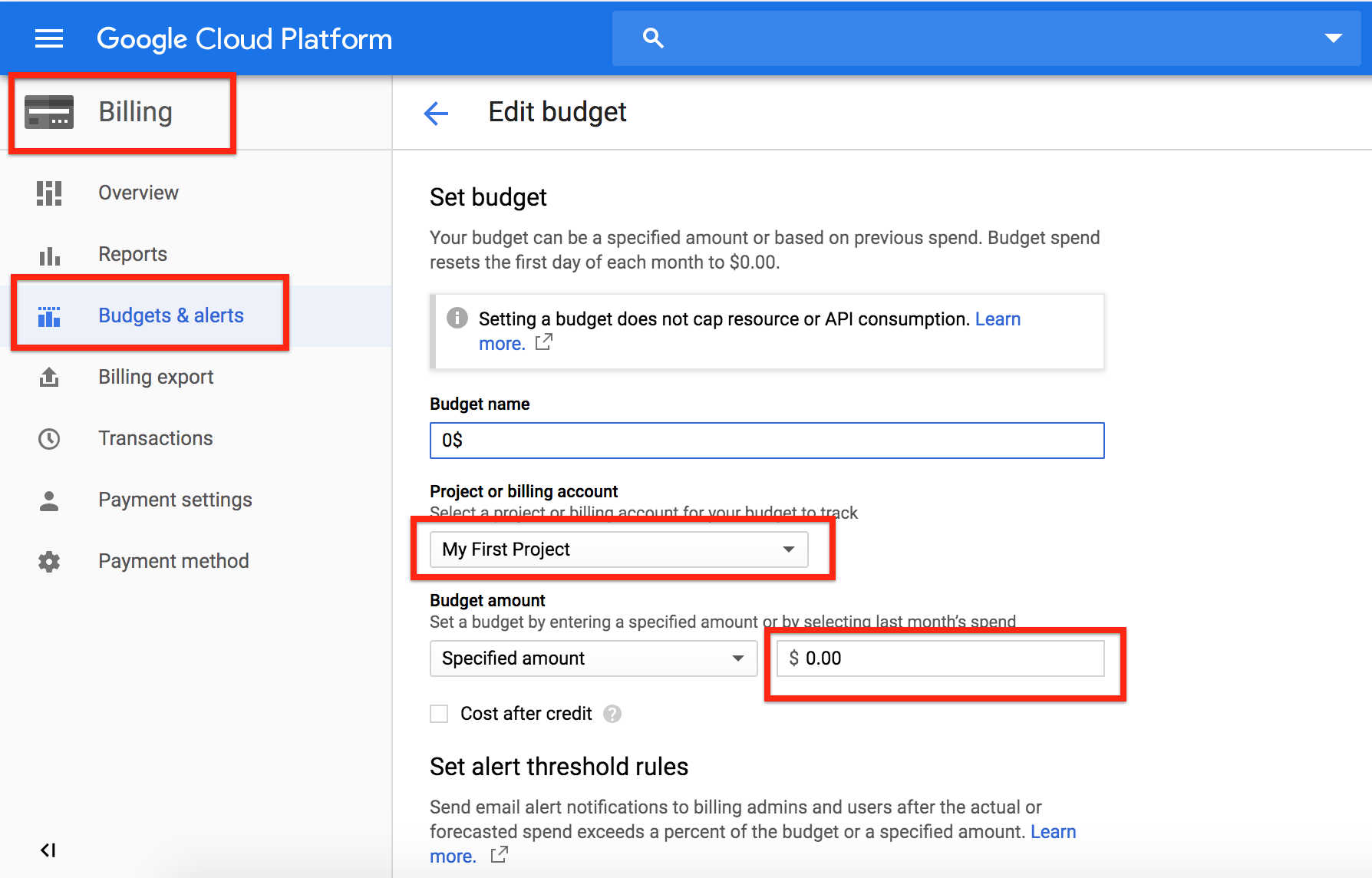Expand the search bar dropdown arrow

pos(1334,38)
